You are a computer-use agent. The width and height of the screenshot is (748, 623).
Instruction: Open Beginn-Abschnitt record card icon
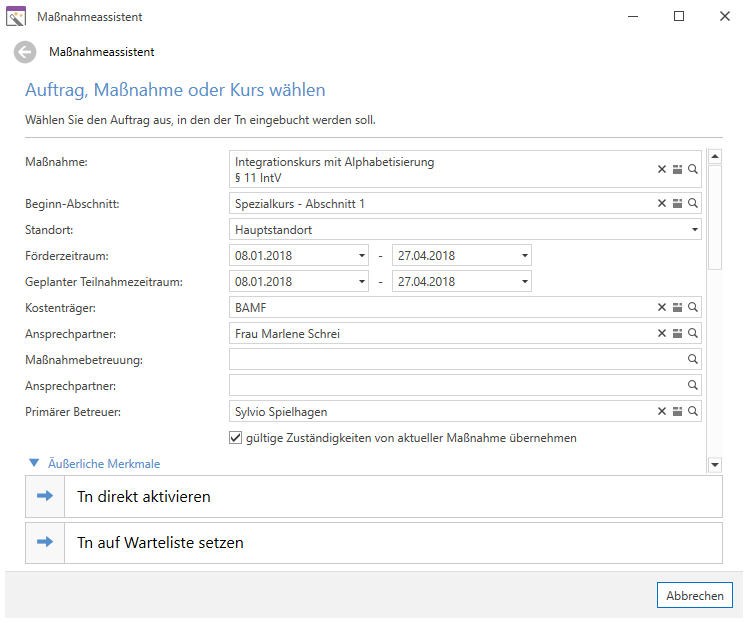coord(677,204)
